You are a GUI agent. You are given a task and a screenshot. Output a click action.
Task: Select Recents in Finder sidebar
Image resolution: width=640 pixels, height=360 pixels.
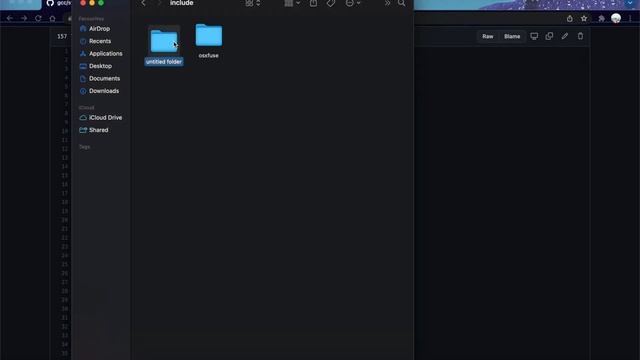[101, 41]
